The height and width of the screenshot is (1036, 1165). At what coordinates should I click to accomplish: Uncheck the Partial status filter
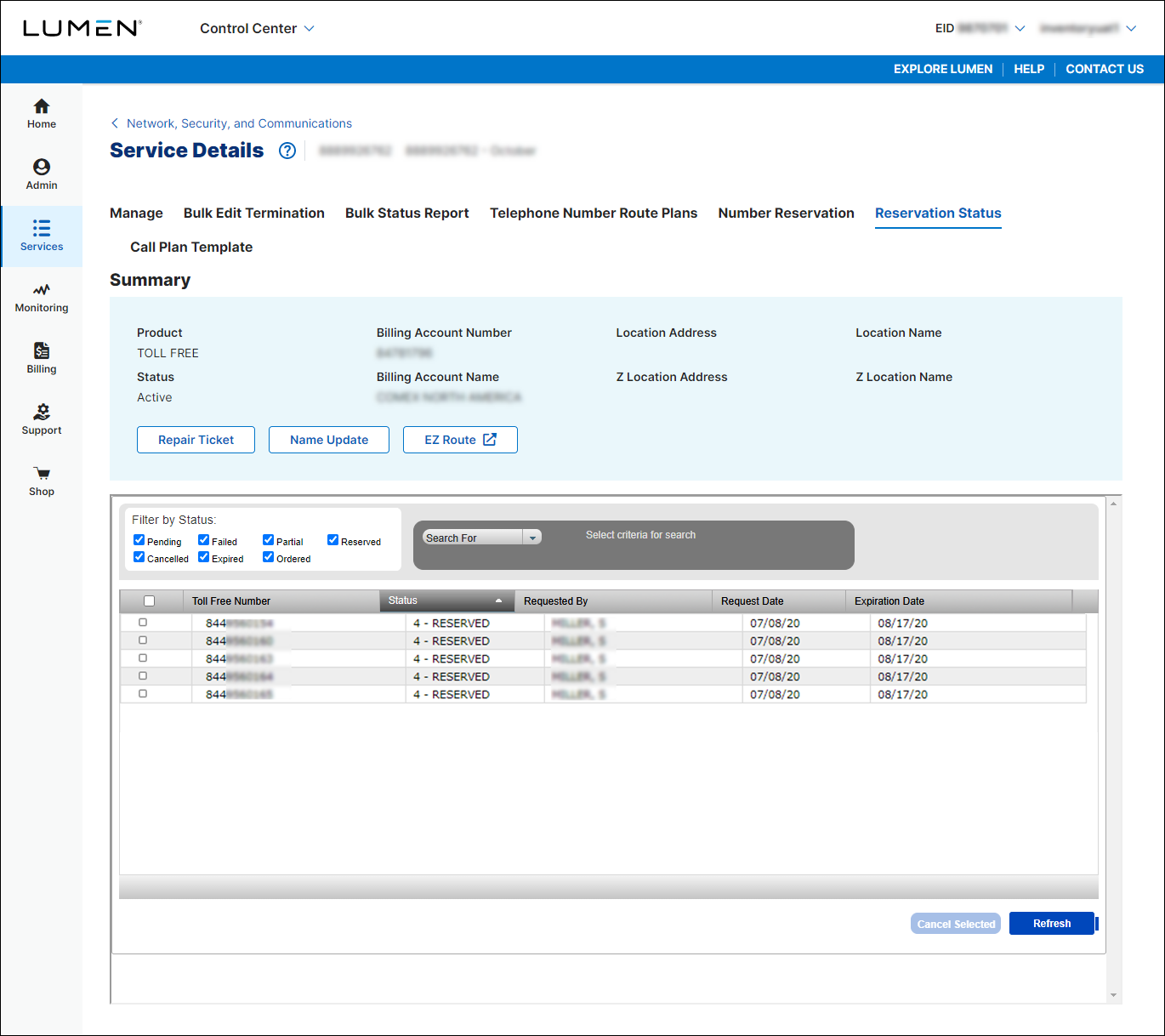click(x=268, y=540)
